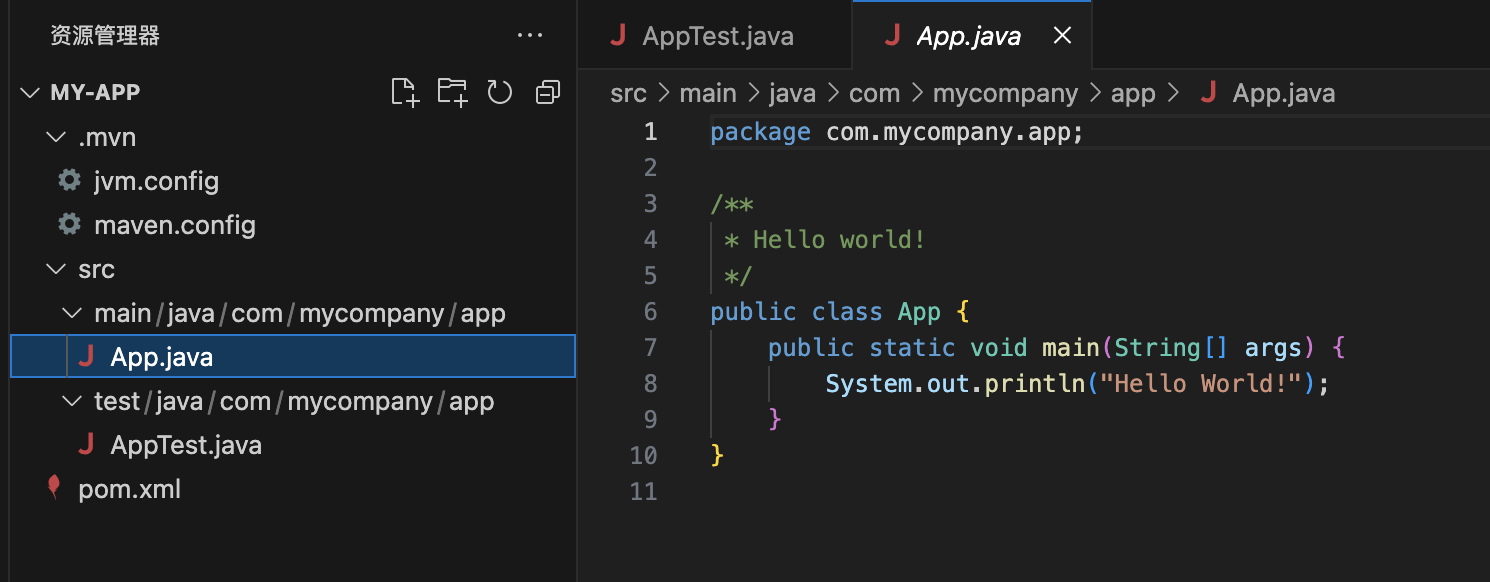This screenshot has width=1490, height=582.
Task: Collapse the MY-APP project root
Action: pos(29,93)
